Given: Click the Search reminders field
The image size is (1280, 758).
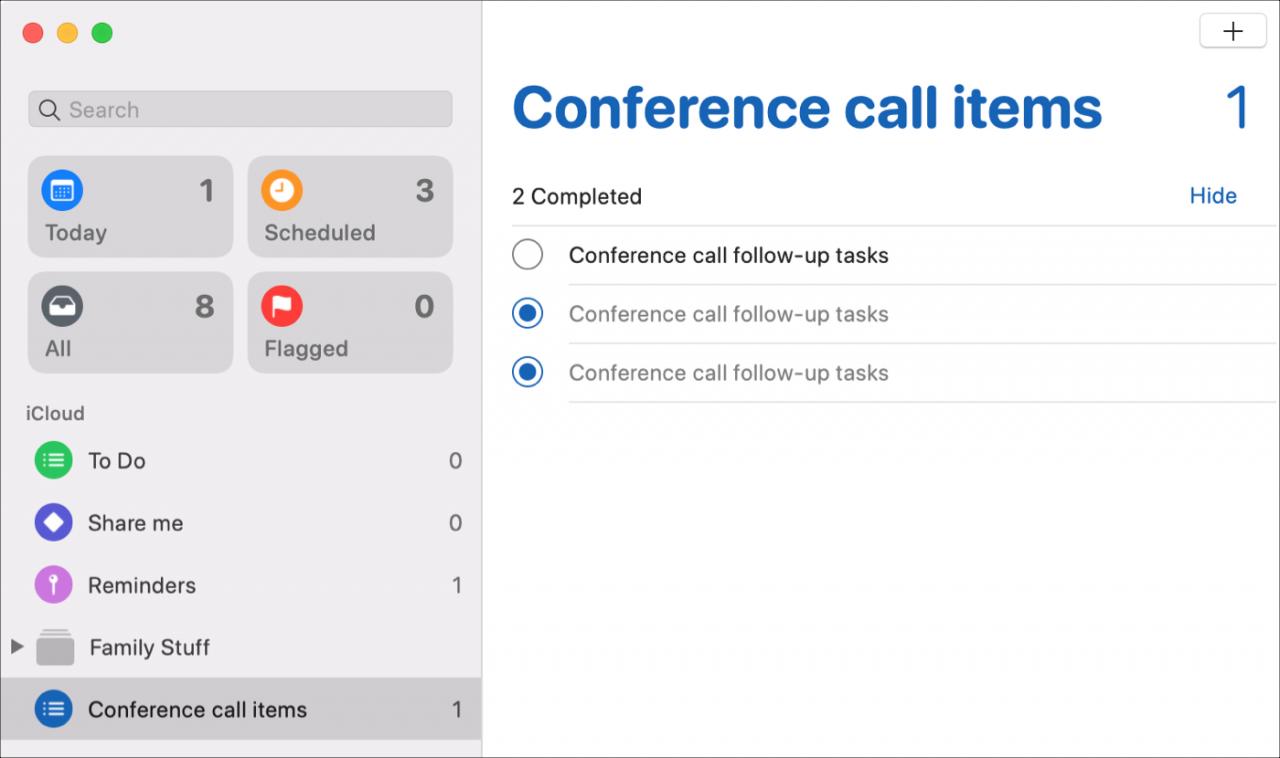Looking at the screenshot, I should (240, 110).
